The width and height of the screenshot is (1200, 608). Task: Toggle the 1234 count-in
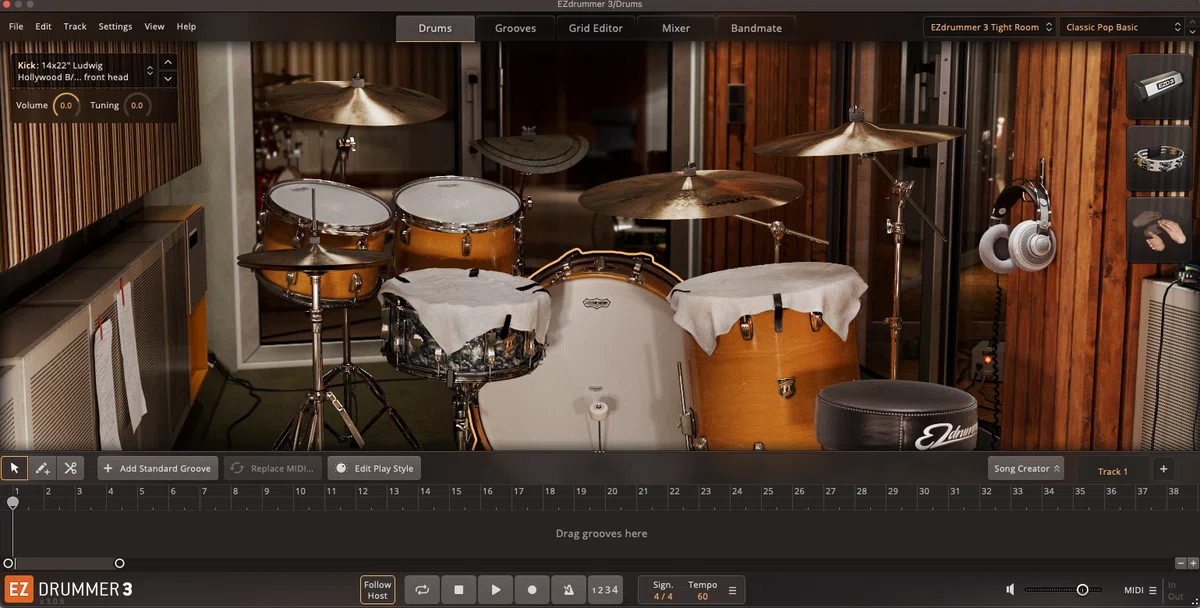click(605, 590)
